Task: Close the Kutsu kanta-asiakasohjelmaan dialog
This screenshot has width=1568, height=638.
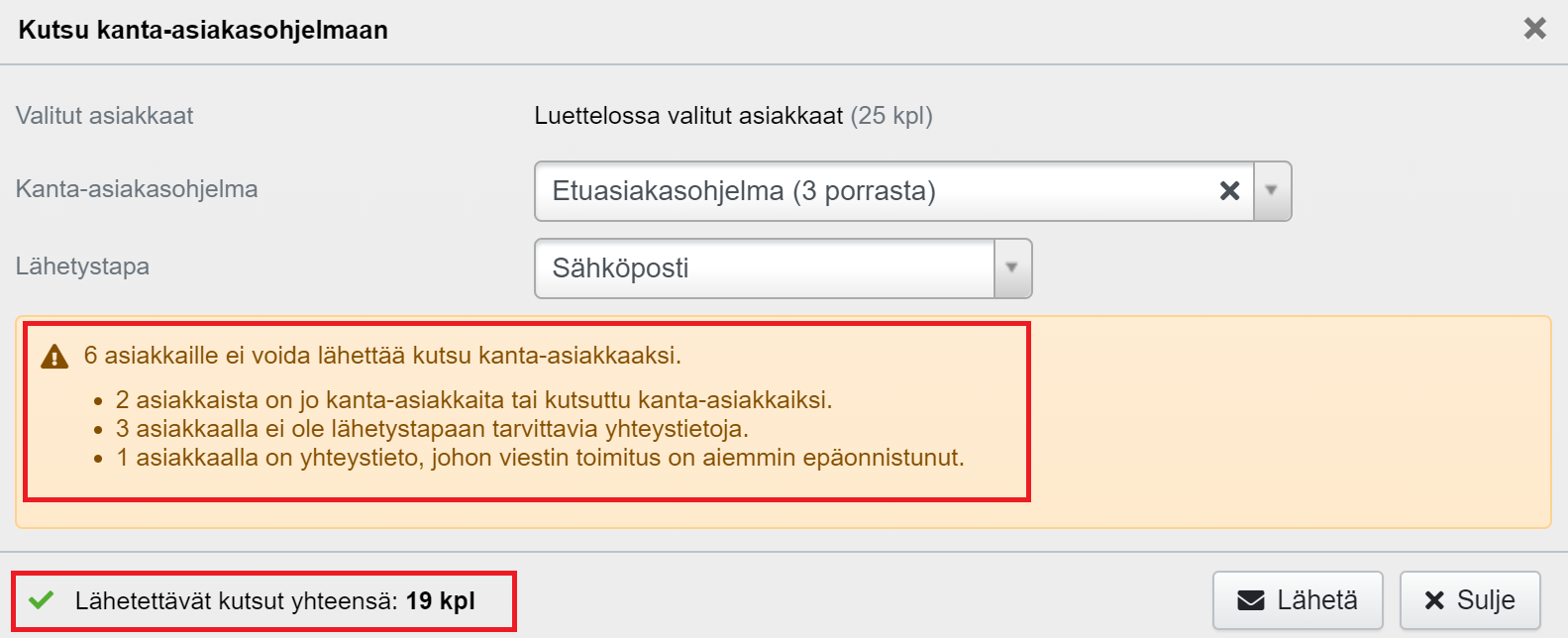Action: coord(1534,29)
